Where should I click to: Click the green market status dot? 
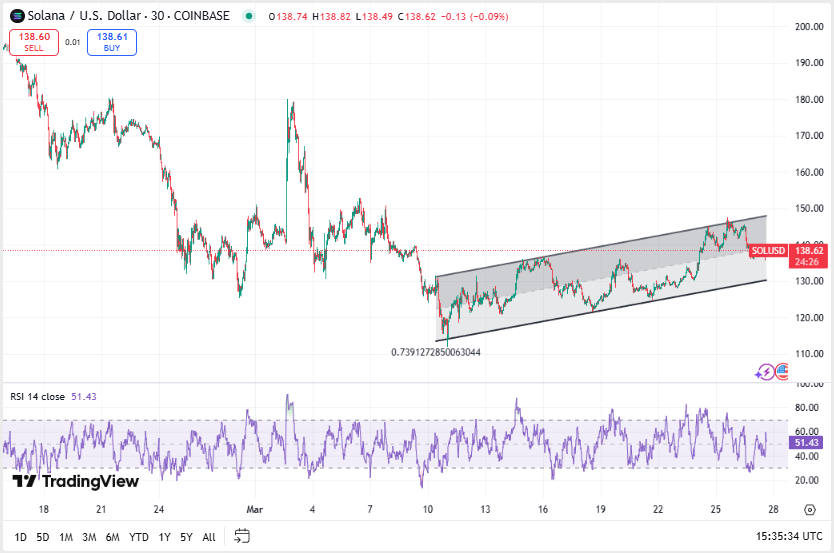248,16
